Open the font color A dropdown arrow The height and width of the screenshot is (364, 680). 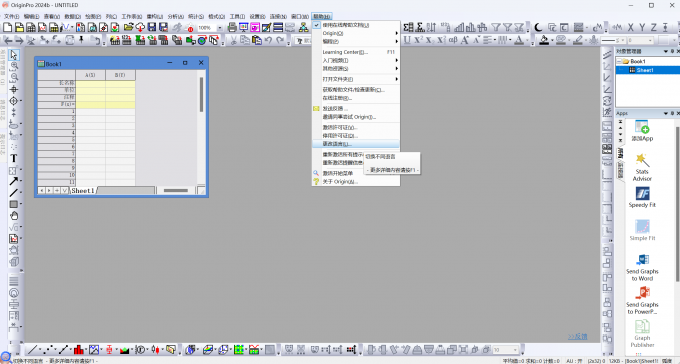click(528, 40)
